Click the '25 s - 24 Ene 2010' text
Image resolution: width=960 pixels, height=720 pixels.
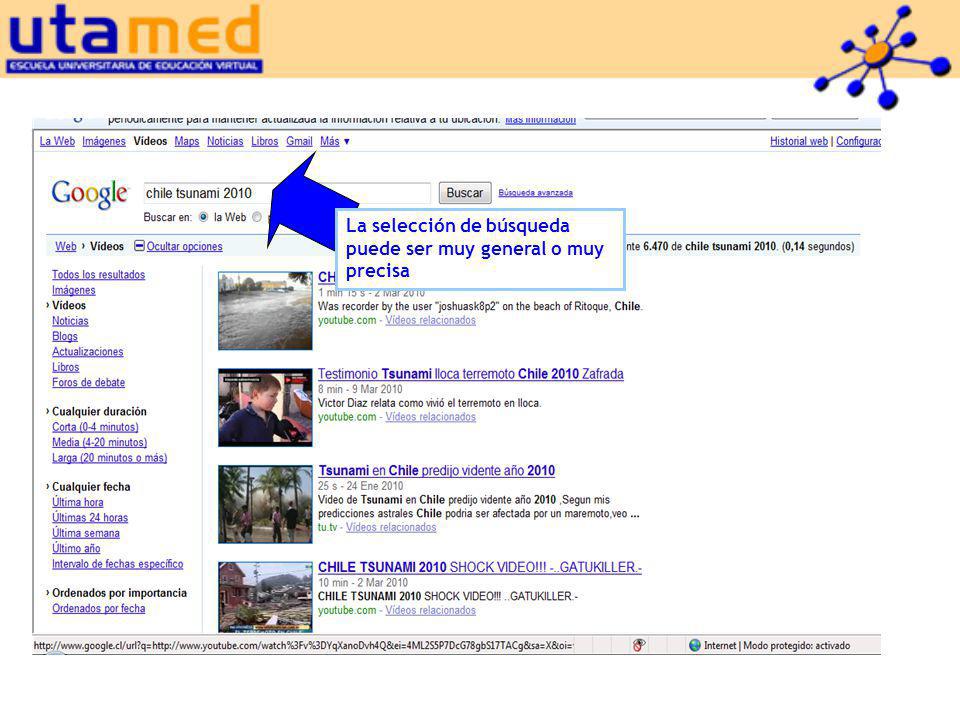pos(361,486)
